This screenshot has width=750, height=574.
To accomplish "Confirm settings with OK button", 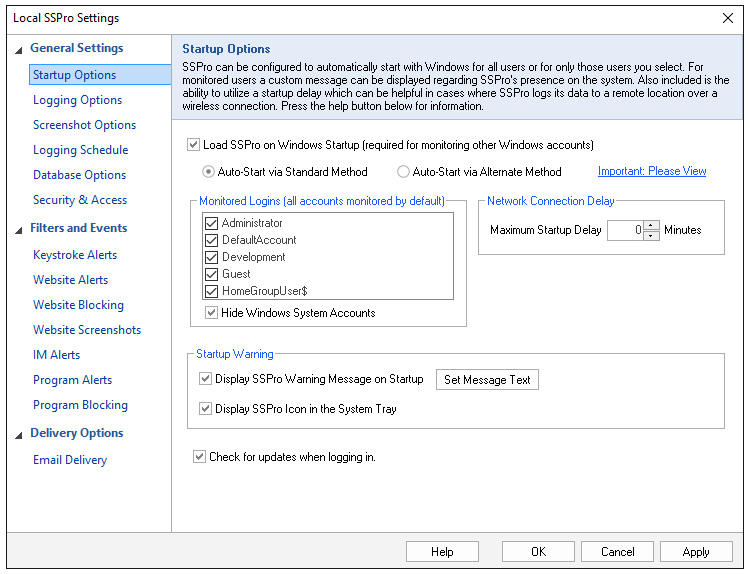I will 538,552.
